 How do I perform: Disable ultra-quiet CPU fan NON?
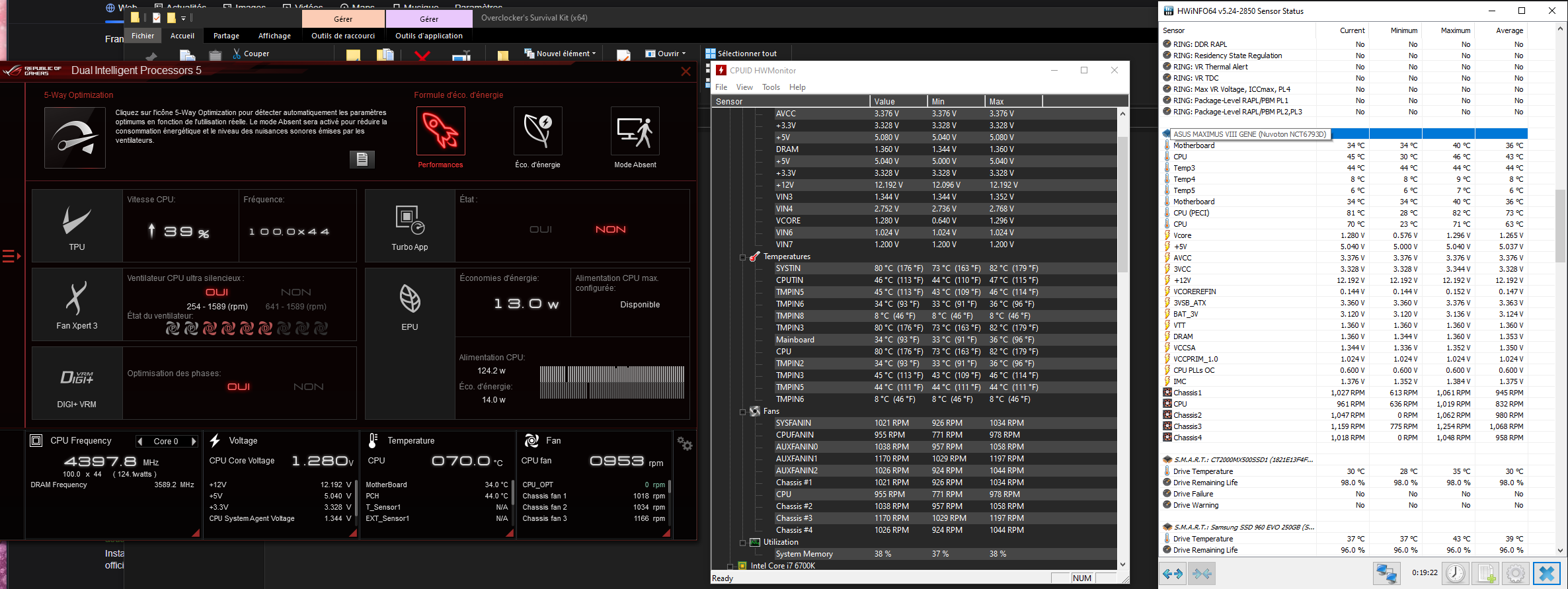[295, 292]
